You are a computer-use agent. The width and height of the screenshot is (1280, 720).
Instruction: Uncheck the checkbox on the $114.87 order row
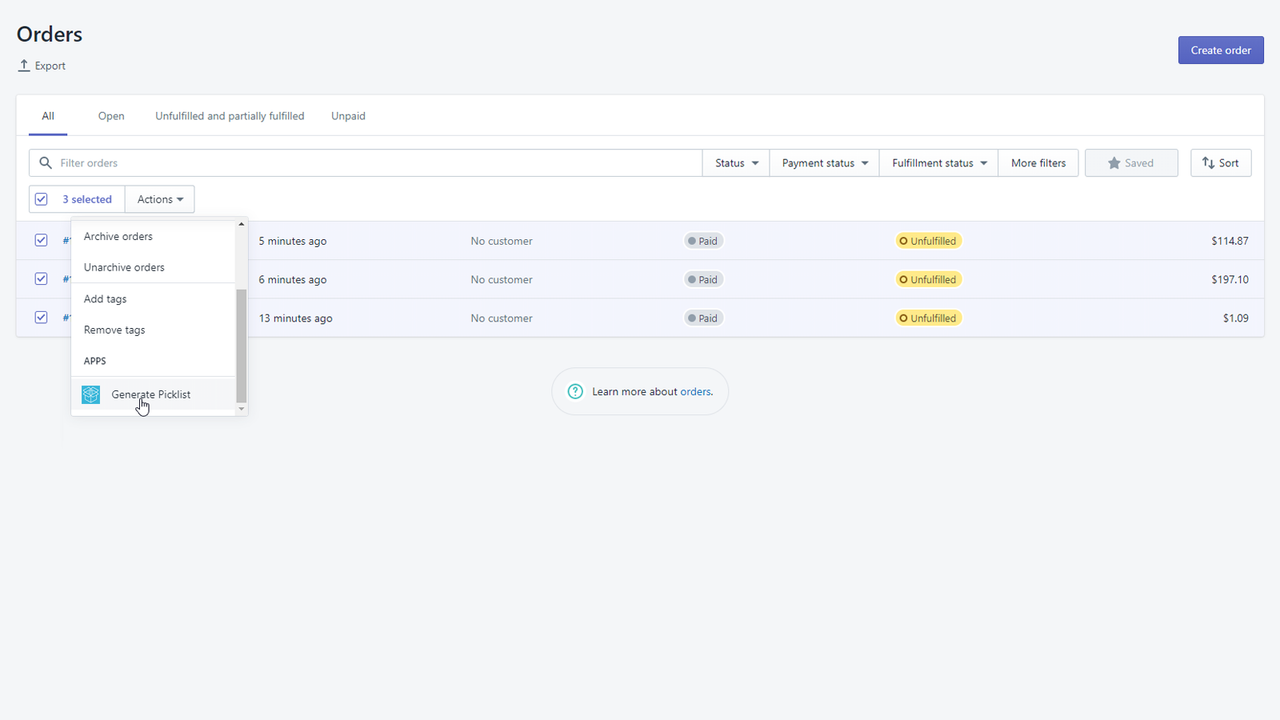pos(41,240)
